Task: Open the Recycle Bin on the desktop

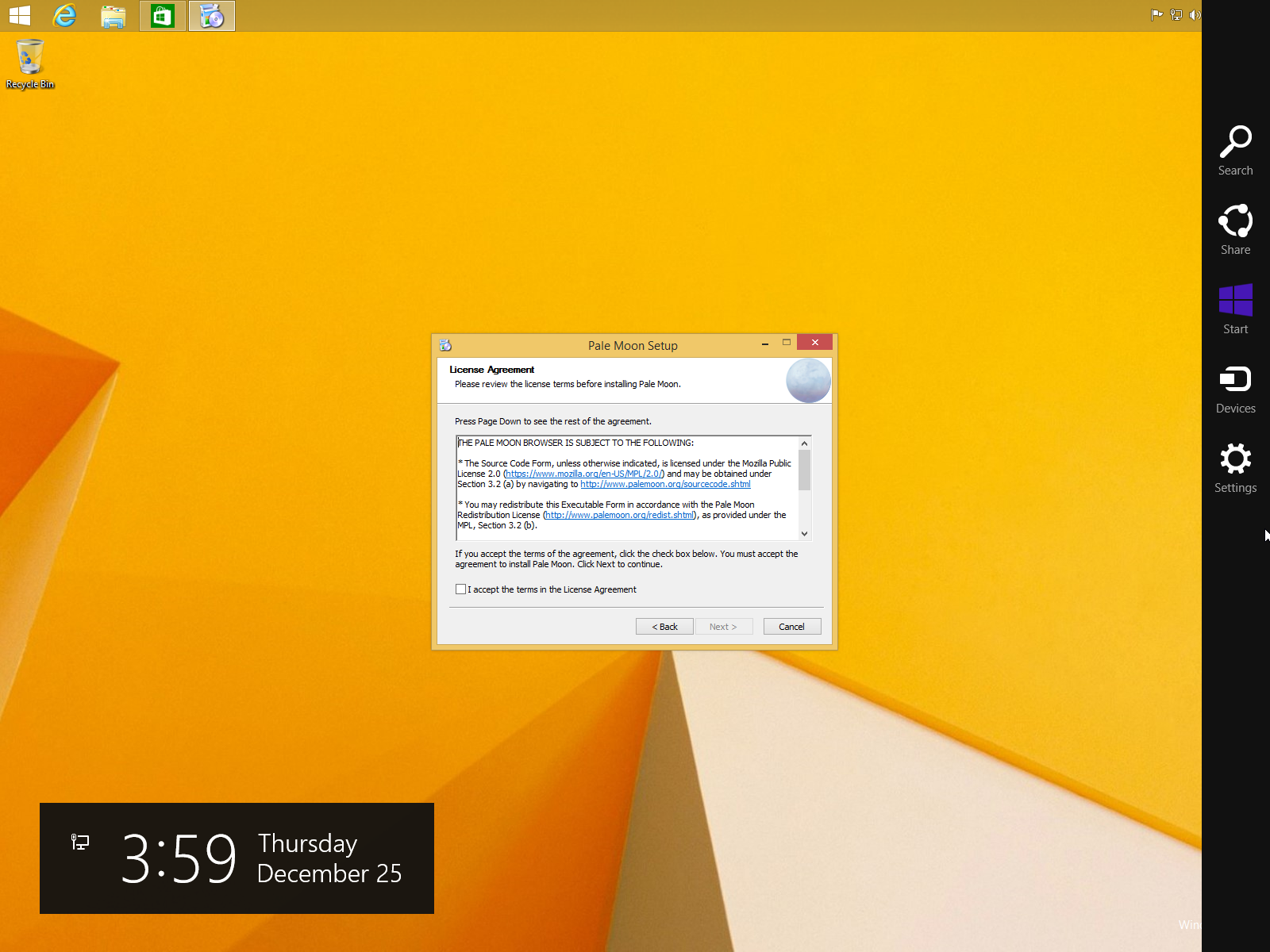Action: (x=30, y=63)
